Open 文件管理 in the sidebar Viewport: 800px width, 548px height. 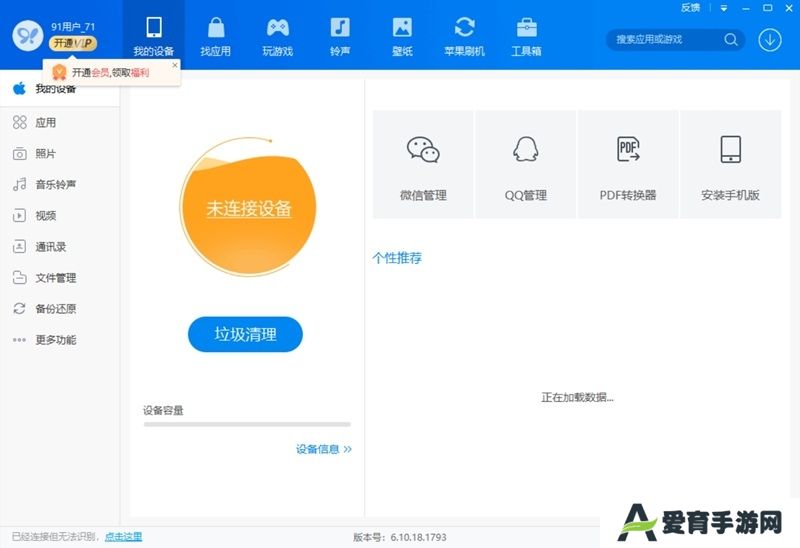point(60,278)
